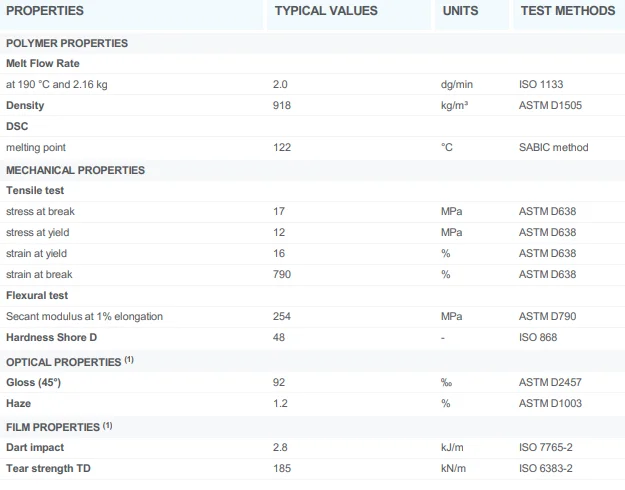Click the ISO 1133 test method

541,84
